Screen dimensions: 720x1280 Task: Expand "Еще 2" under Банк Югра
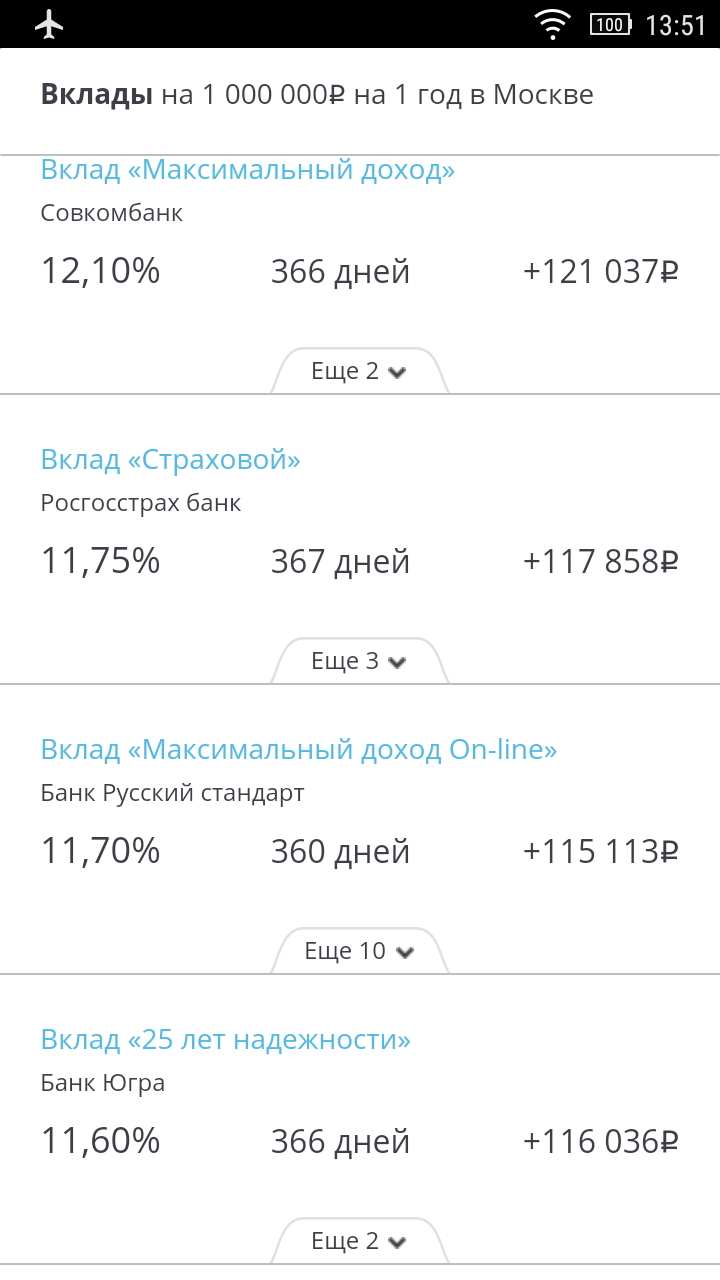pyautogui.click(x=359, y=1242)
